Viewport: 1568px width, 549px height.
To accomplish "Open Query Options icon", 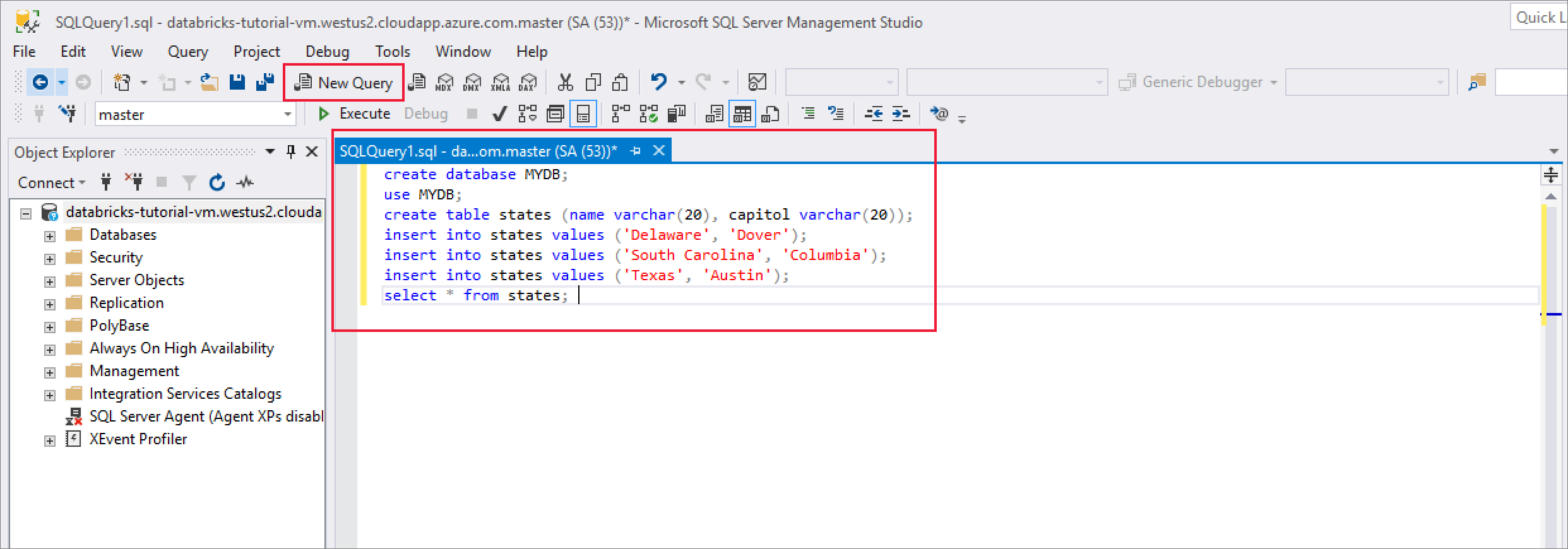I will 555,114.
